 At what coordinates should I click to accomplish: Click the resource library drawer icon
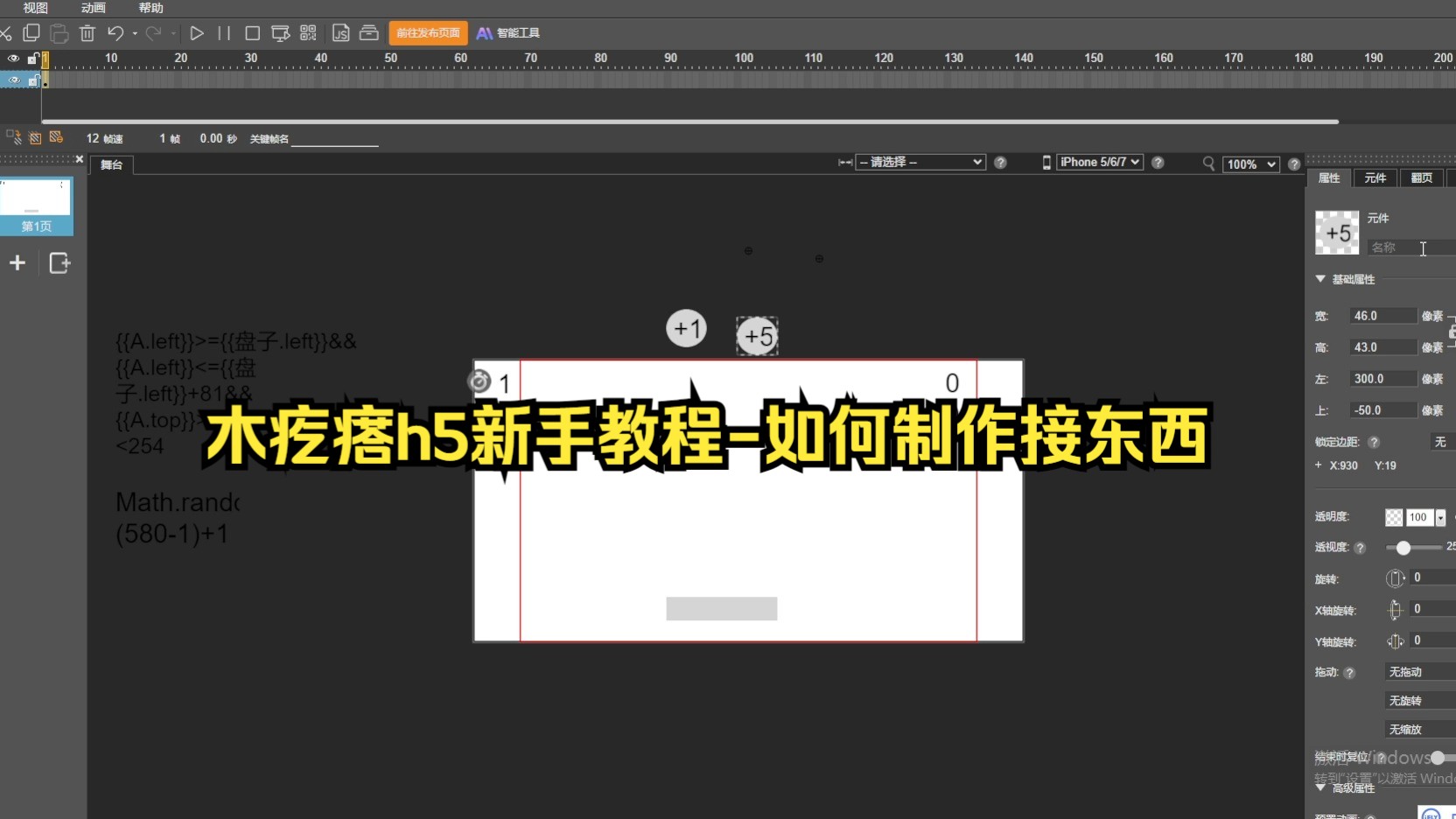coord(369,33)
